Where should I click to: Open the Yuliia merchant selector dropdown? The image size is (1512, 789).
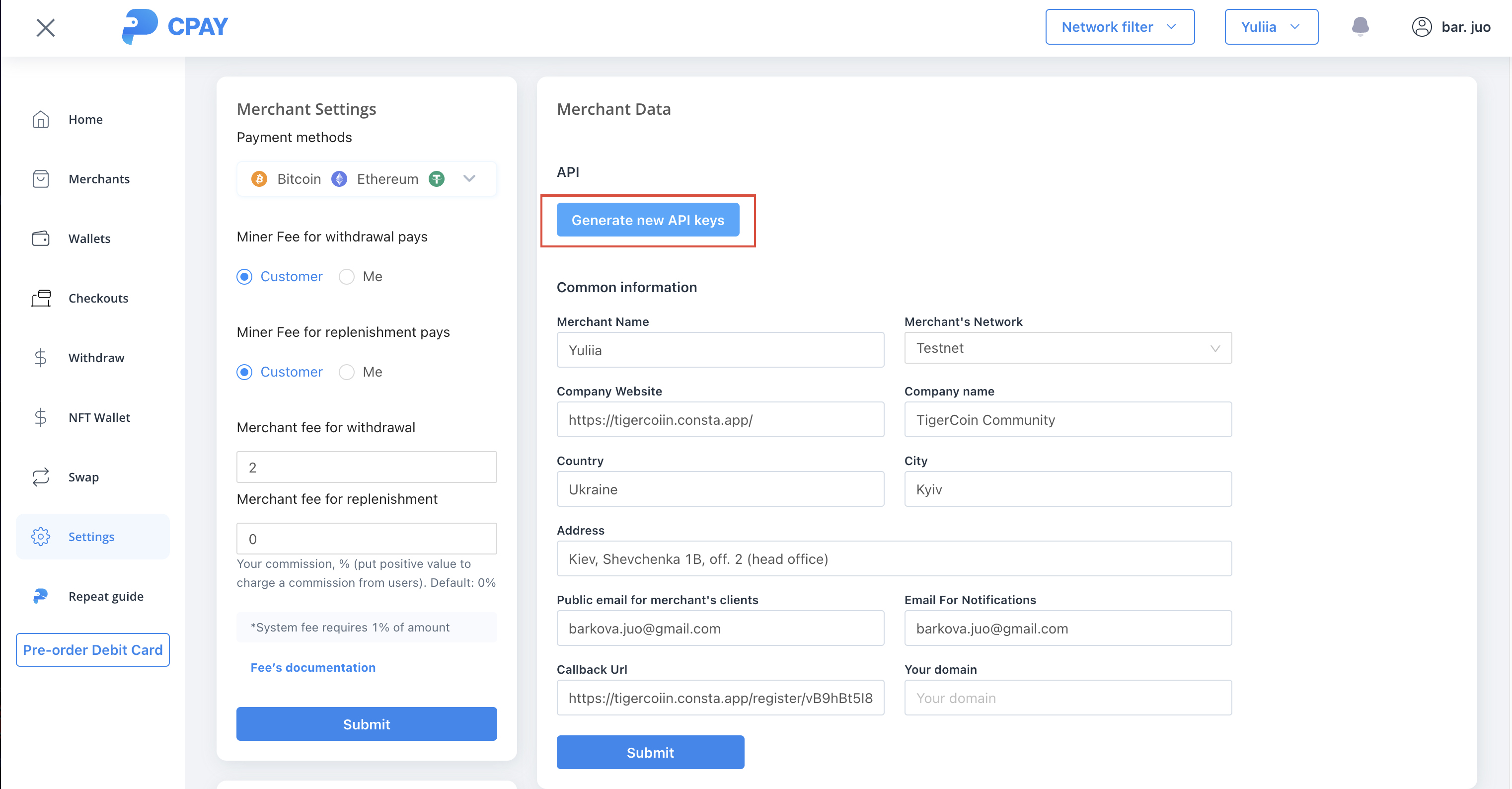tap(1271, 27)
